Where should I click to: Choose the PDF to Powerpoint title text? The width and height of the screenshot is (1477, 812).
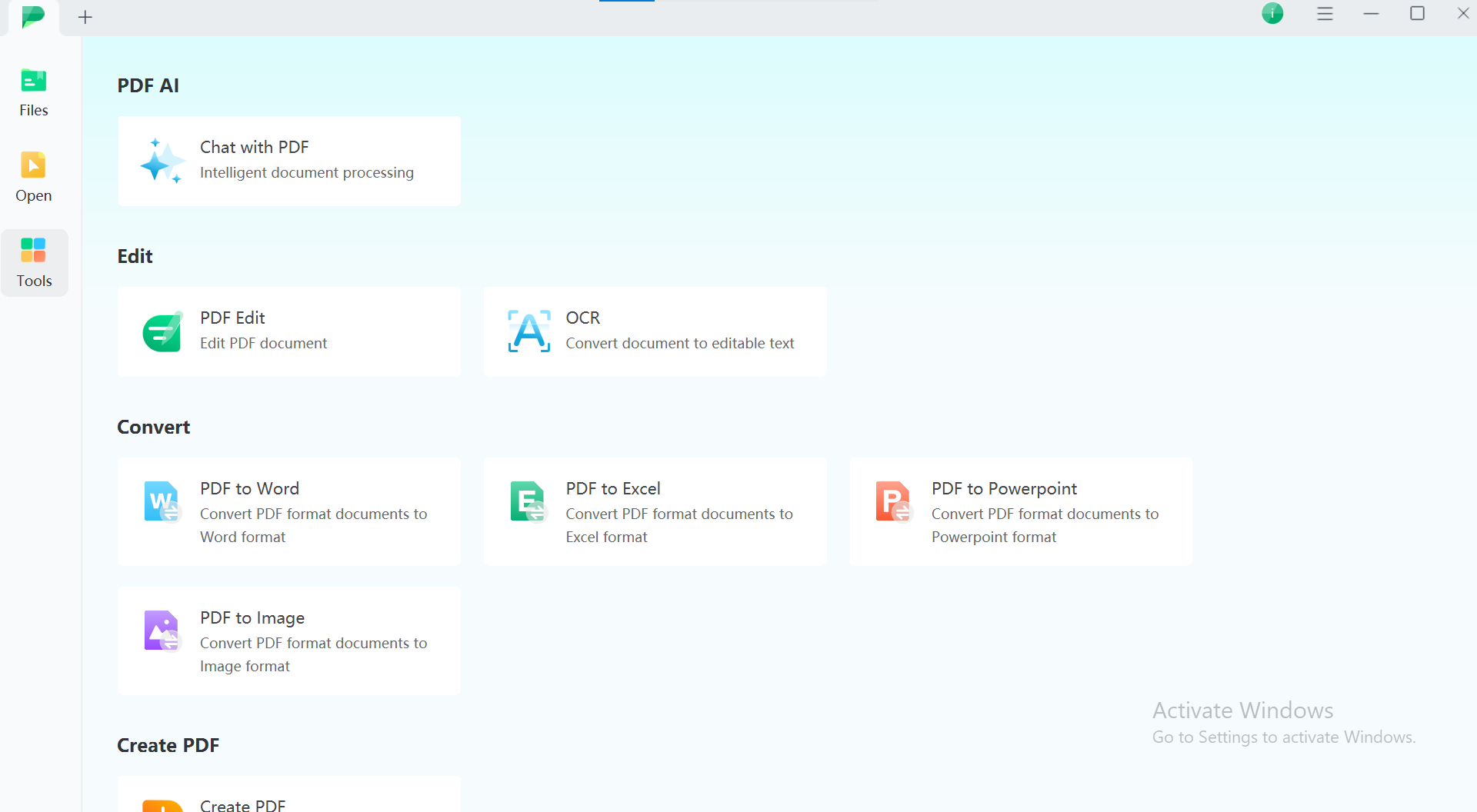tap(1003, 488)
